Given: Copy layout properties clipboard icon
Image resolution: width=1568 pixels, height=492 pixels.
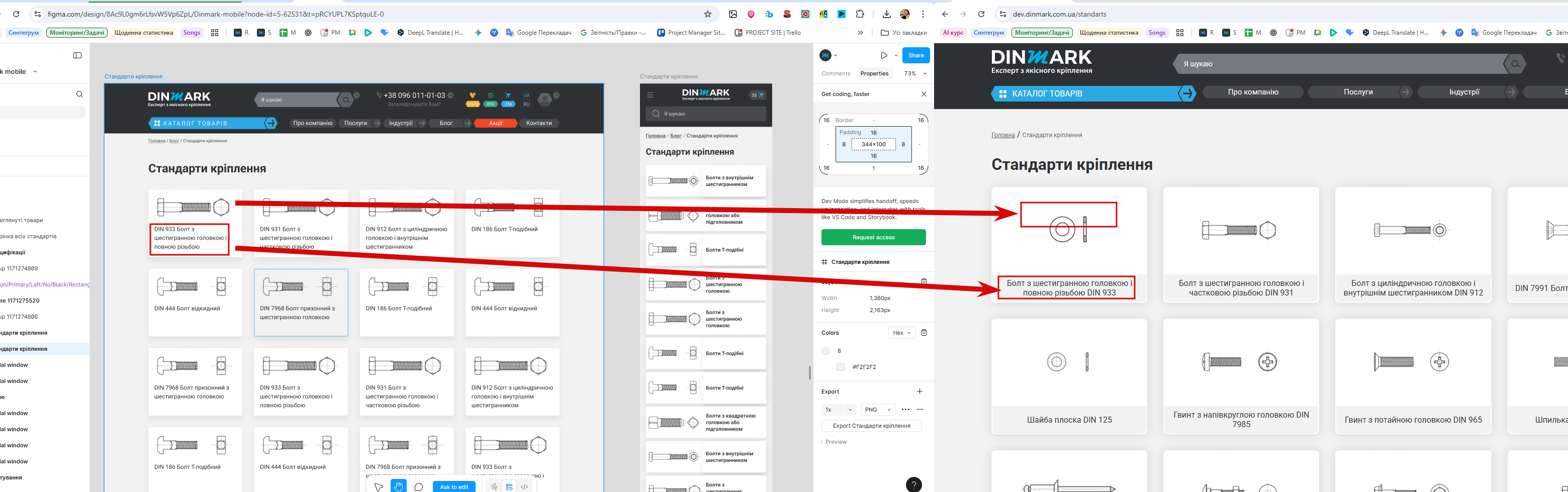Looking at the screenshot, I should [x=924, y=281].
